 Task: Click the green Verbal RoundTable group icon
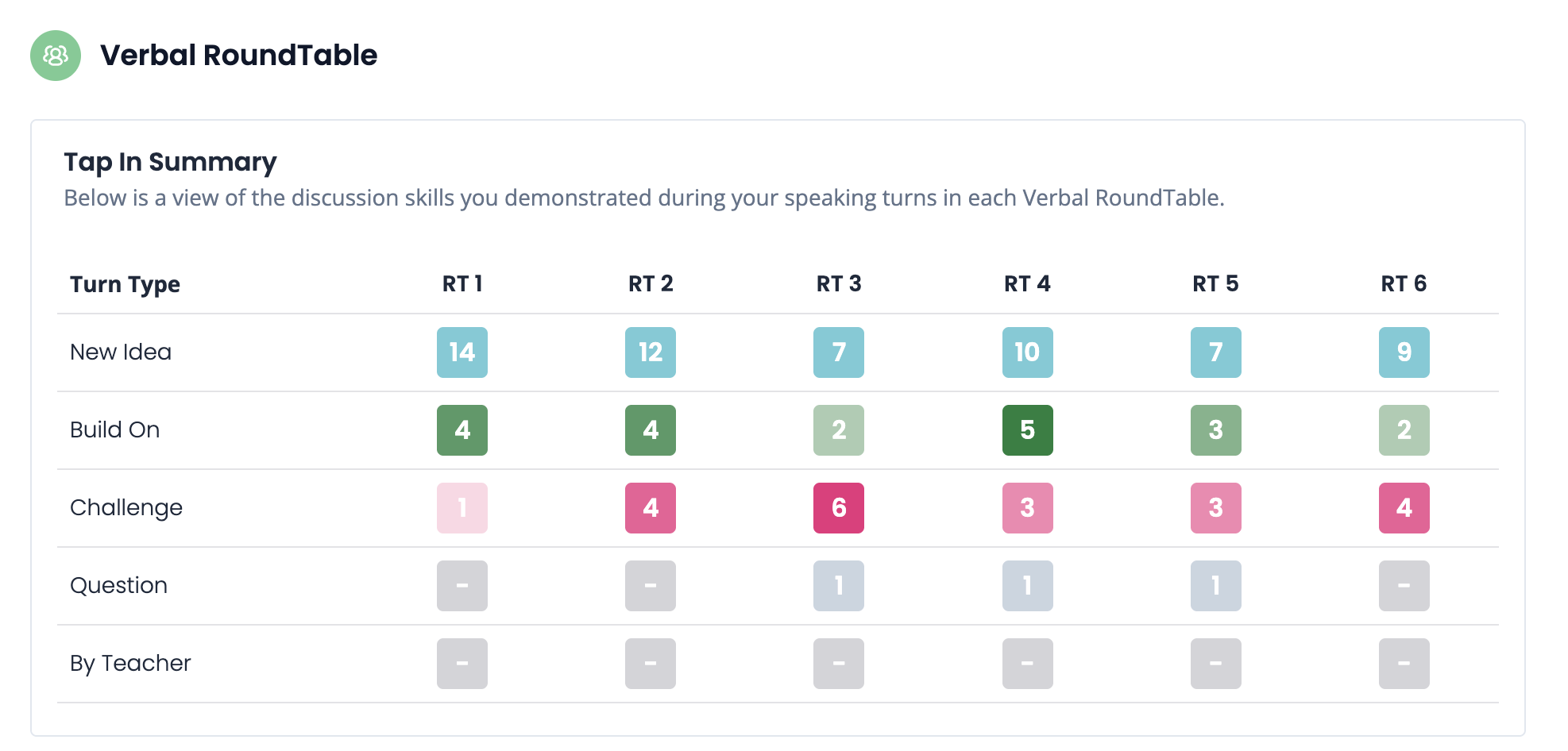point(56,56)
